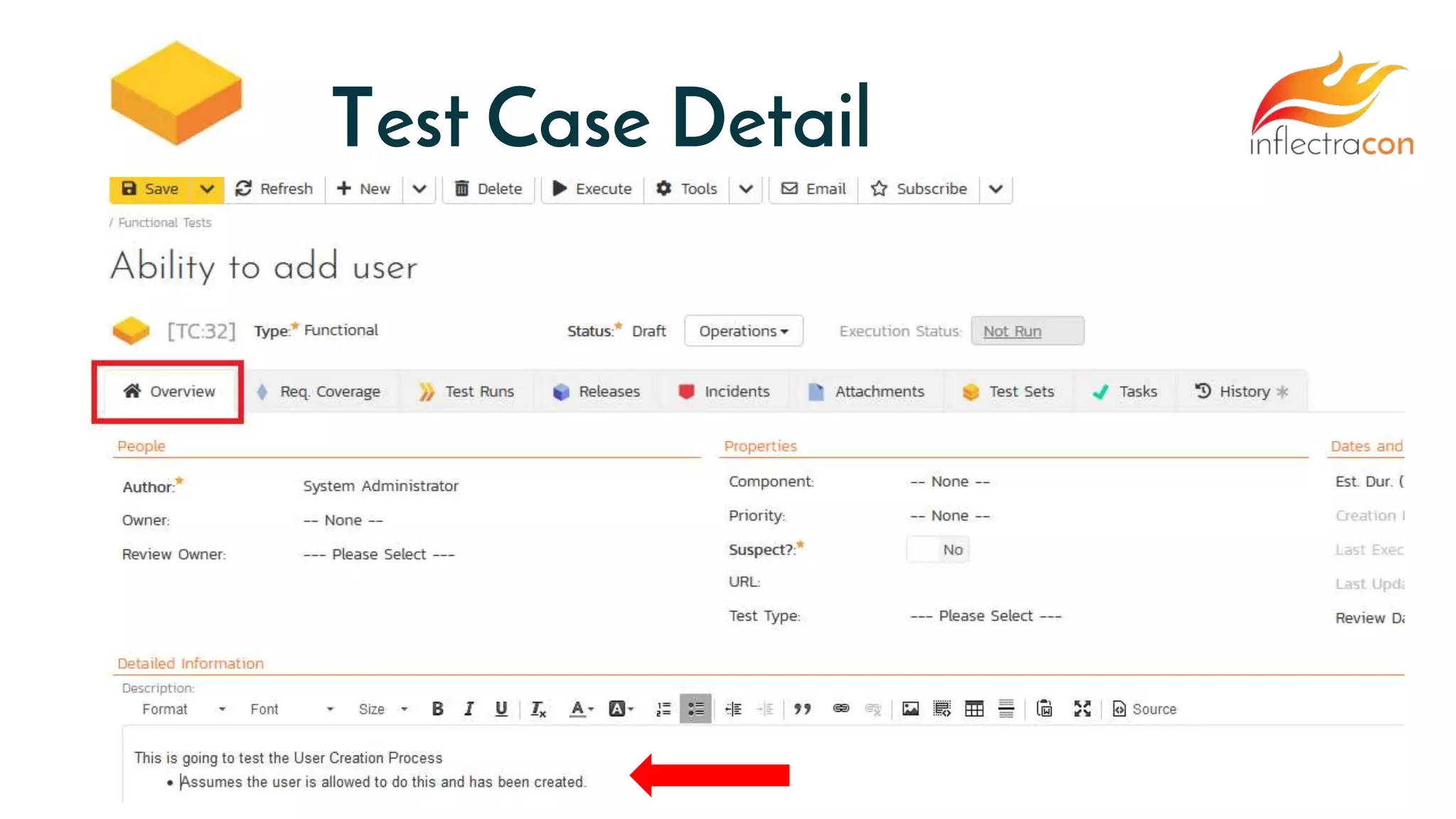Click the Save button
This screenshot has height=819, width=1456.
(x=150, y=189)
